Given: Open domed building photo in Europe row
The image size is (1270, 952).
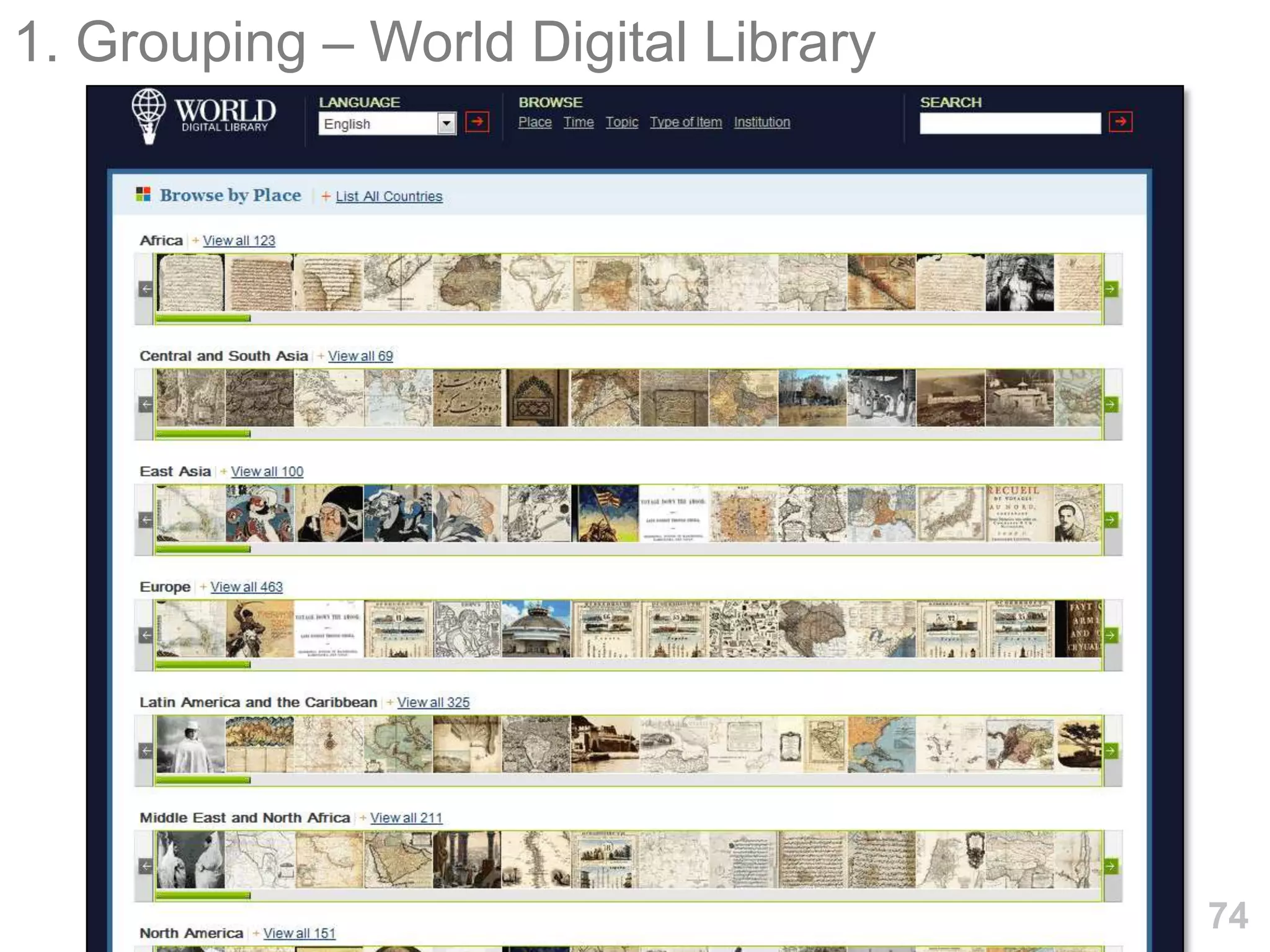Looking at the screenshot, I should 536,629.
